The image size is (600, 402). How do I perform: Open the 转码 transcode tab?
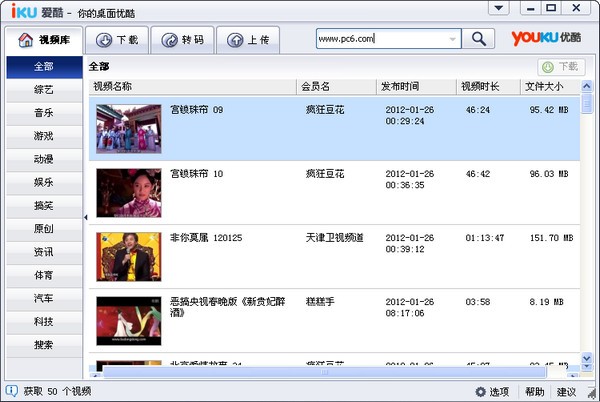point(183,40)
